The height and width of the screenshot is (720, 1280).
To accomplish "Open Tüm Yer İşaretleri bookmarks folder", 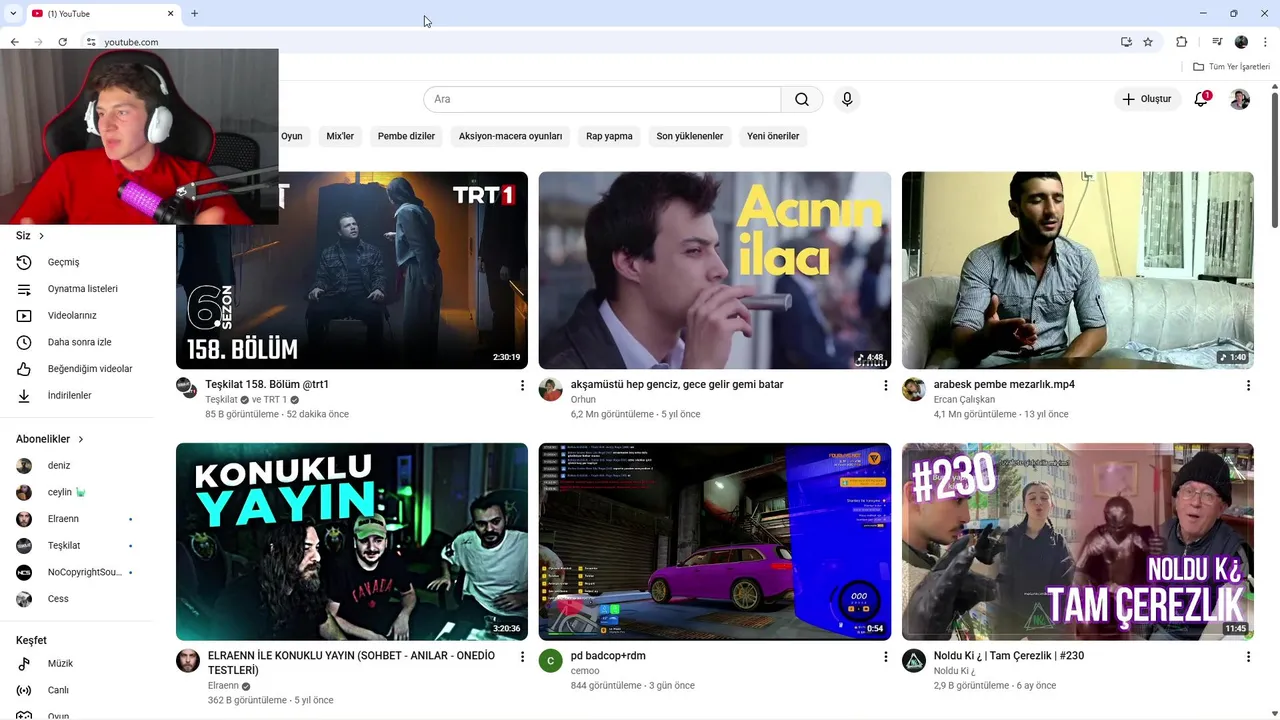I will [1232, 67].
